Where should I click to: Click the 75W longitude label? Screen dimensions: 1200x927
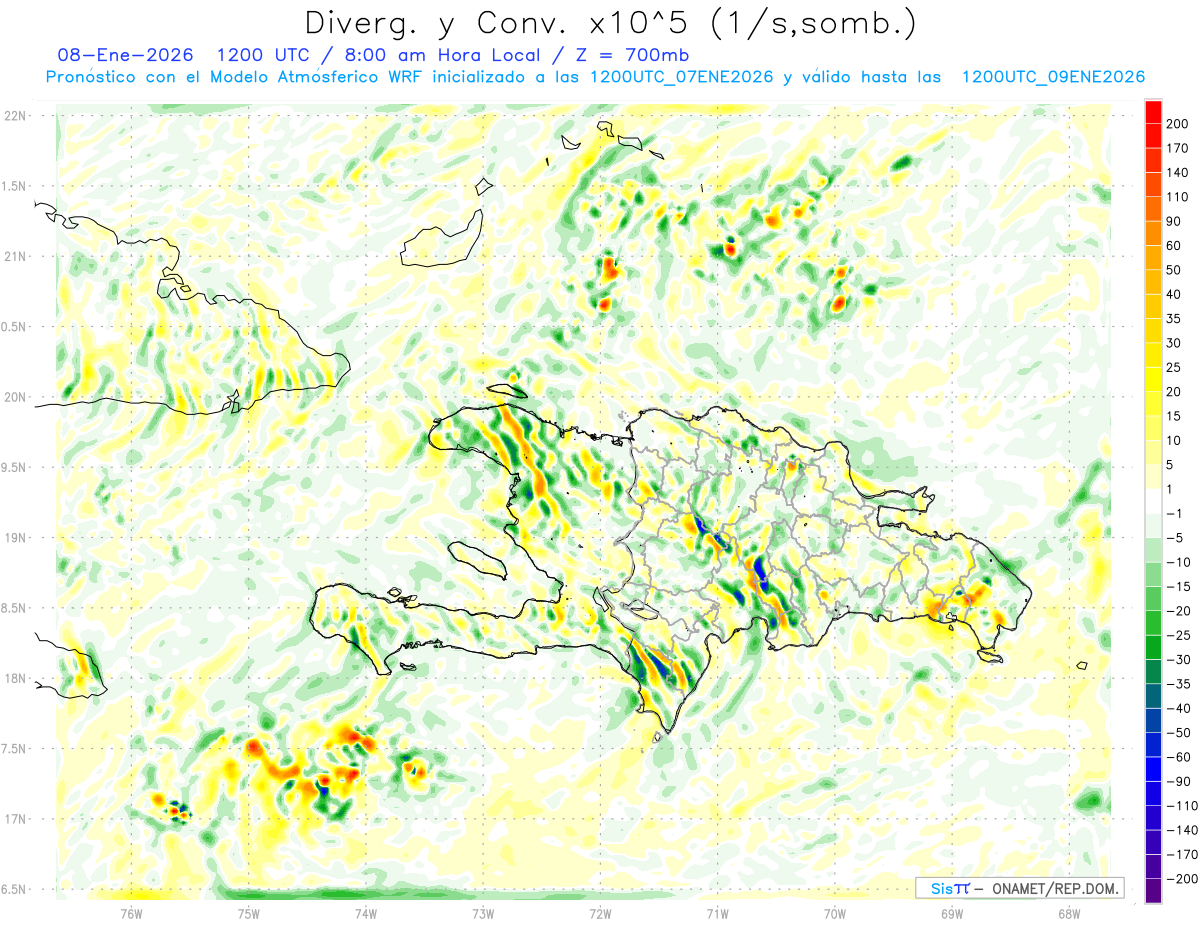(x=249, y=913)
